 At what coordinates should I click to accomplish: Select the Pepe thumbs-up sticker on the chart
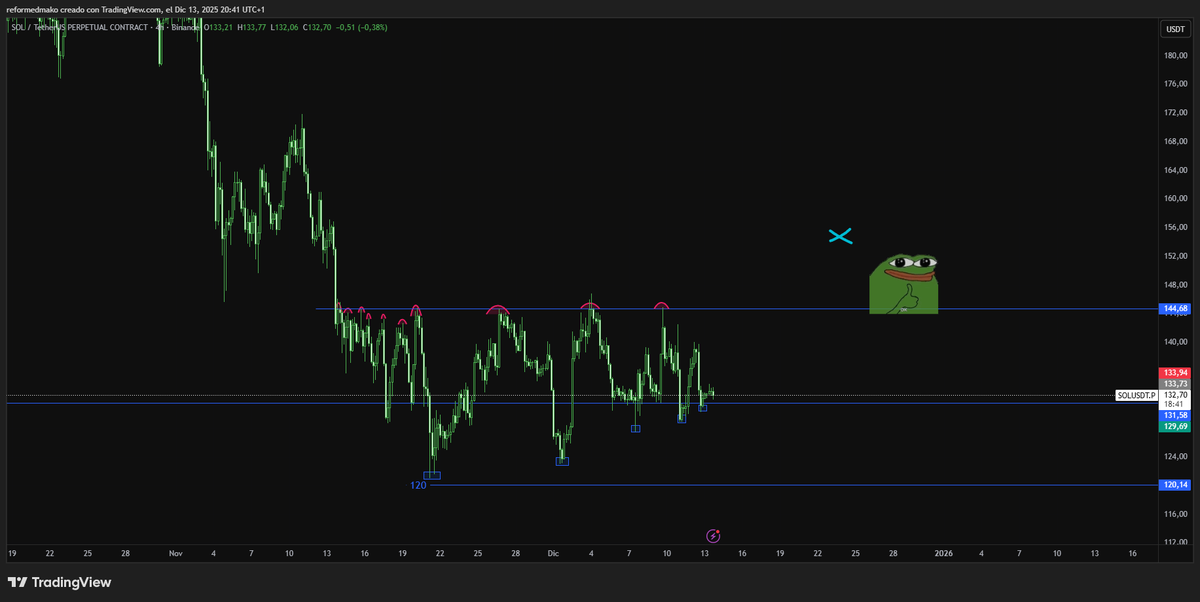pos(904,283)
